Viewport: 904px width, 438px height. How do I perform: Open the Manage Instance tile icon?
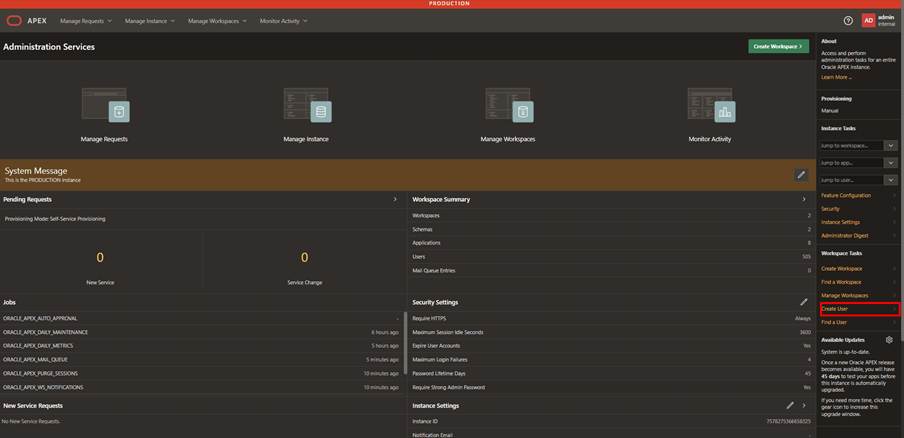307,105
